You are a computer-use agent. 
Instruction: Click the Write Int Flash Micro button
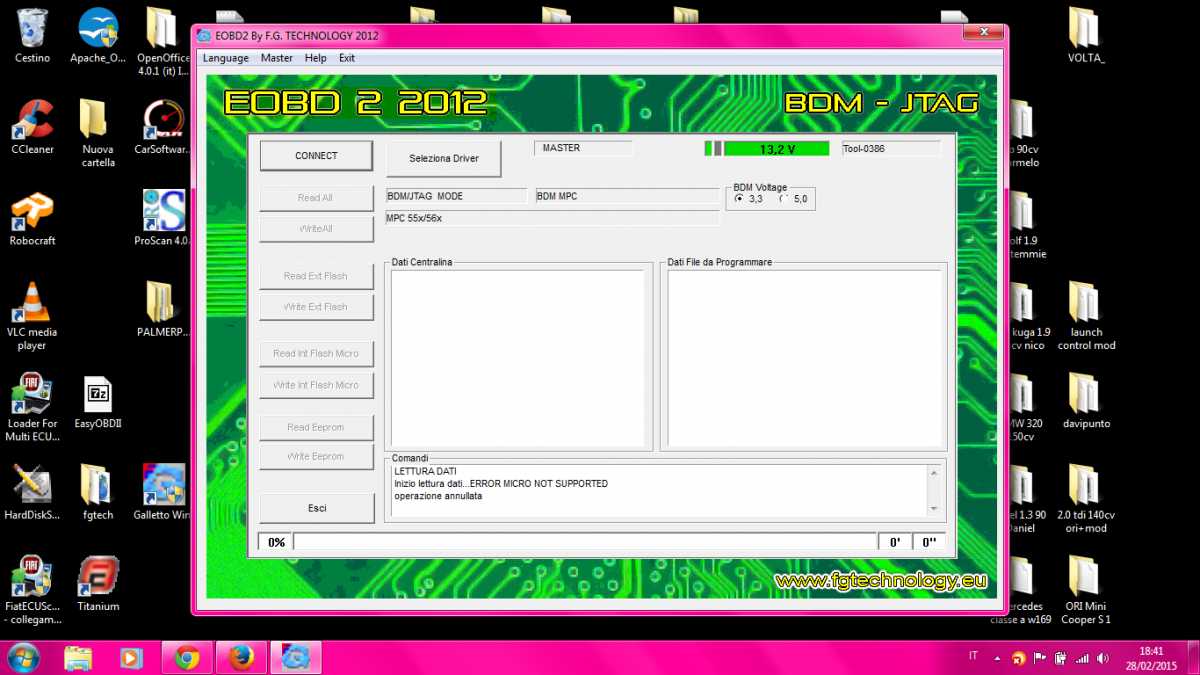(x=316, y=385)
